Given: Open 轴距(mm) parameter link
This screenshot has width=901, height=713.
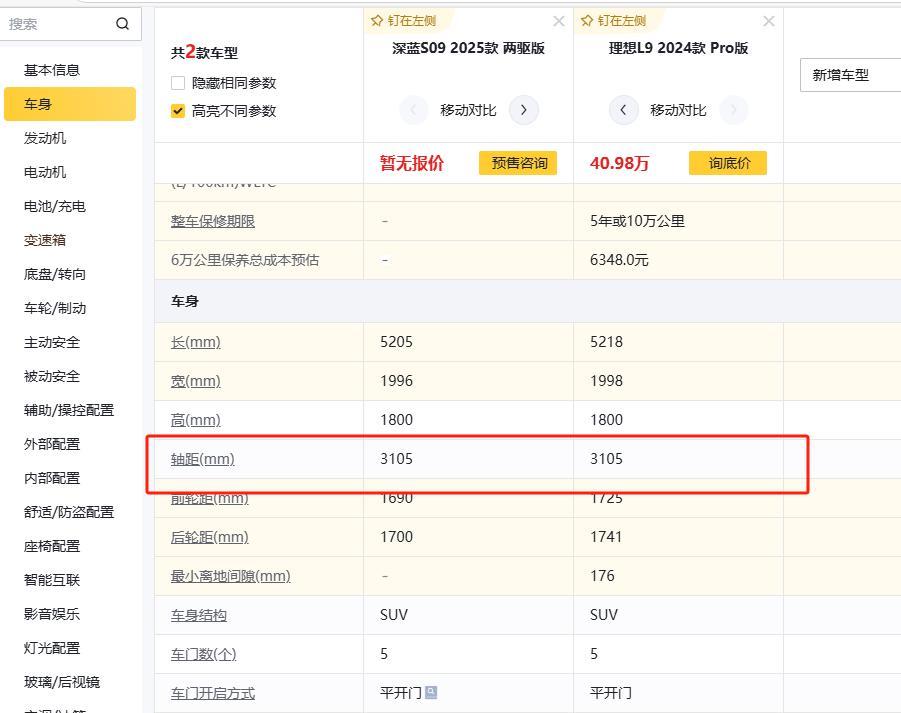Looking at the screenshot, I should click(x=202, y=459).
